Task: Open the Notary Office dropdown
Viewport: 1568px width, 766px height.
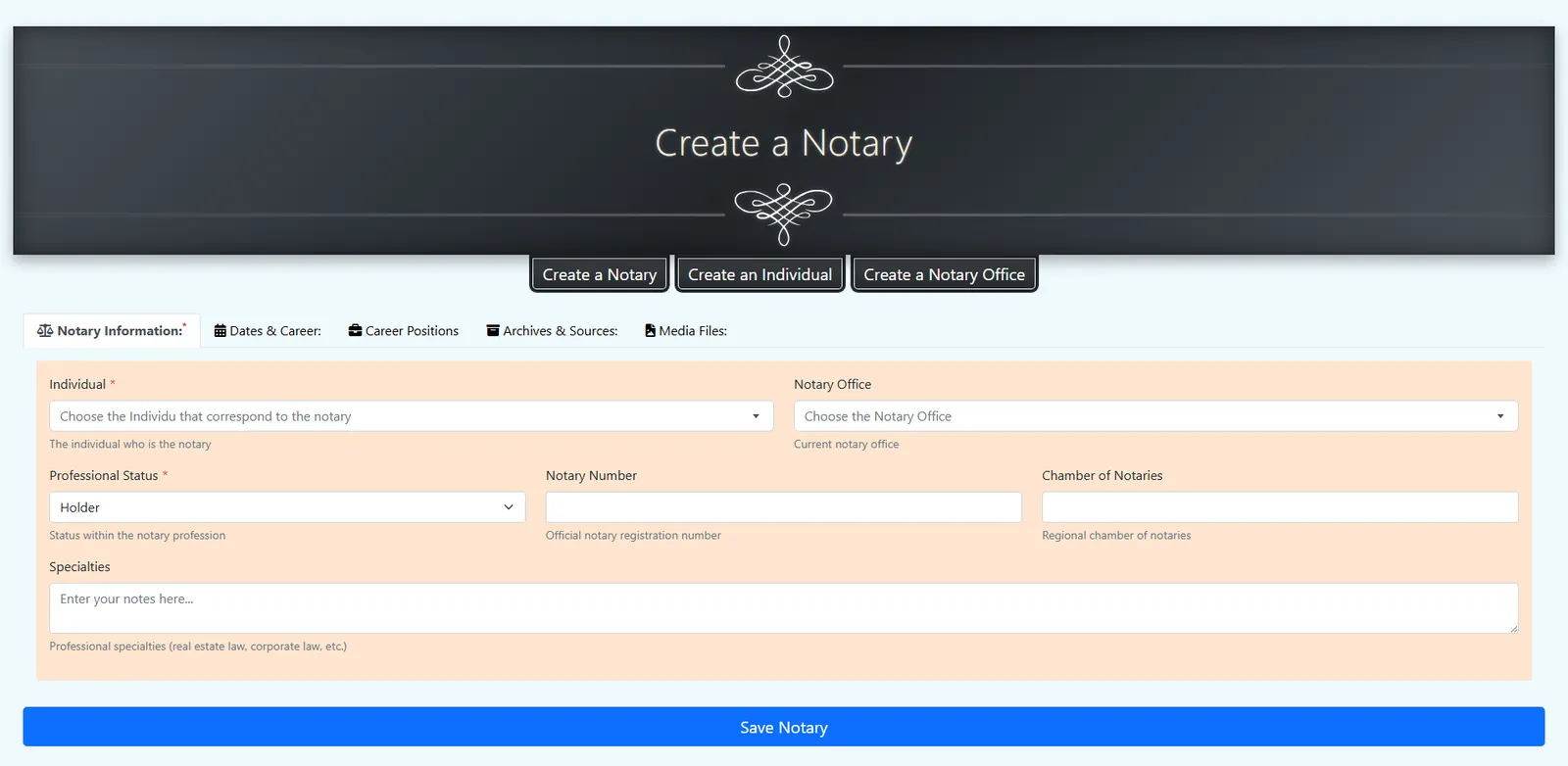Action: point(1155,416)
